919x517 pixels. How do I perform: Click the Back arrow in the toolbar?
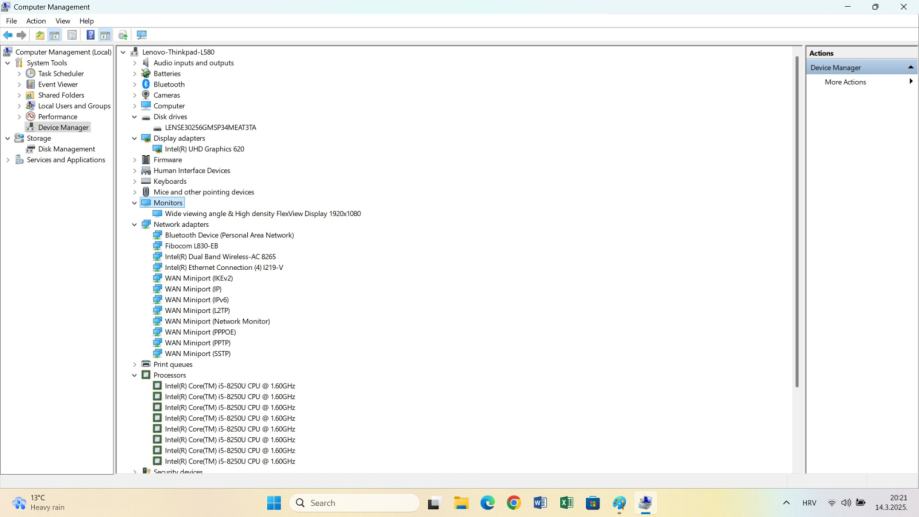8,35
